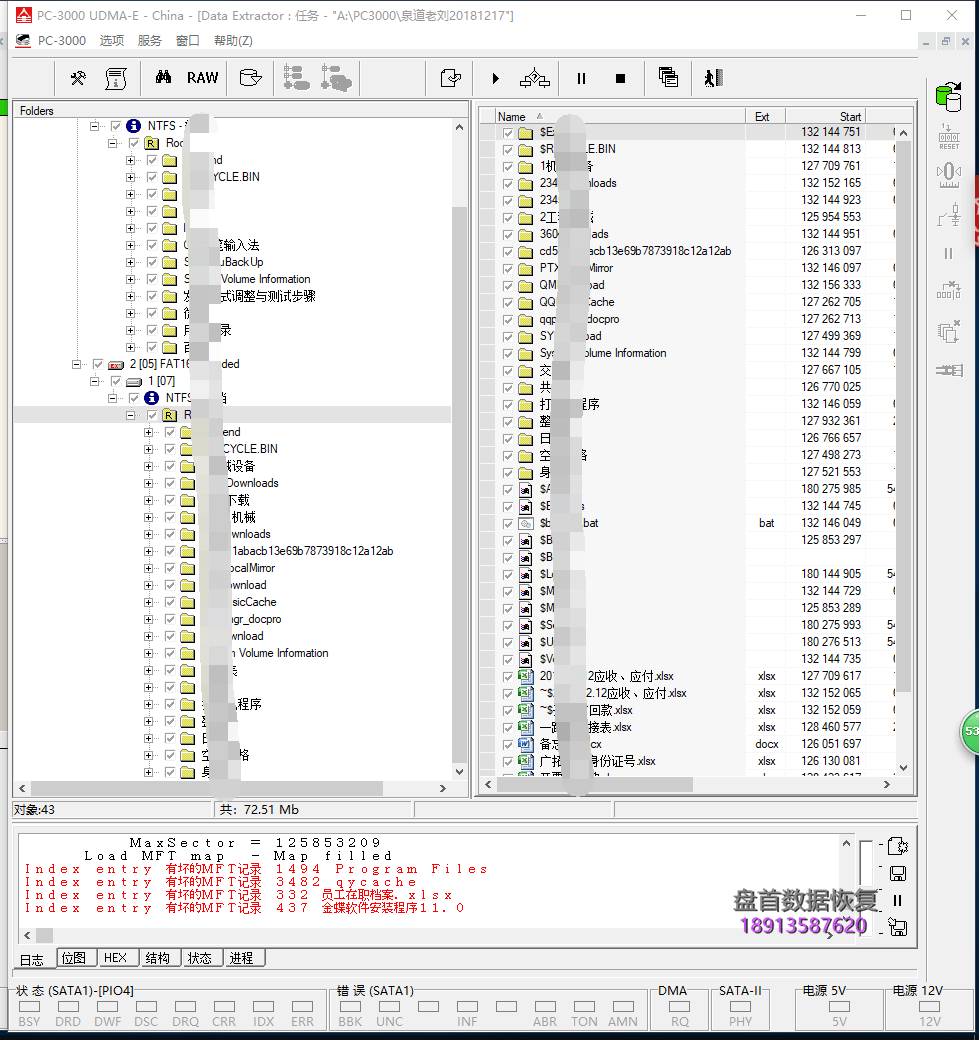Pause the log output
This screenshot has width=979, height=1040.
(897, 900)
